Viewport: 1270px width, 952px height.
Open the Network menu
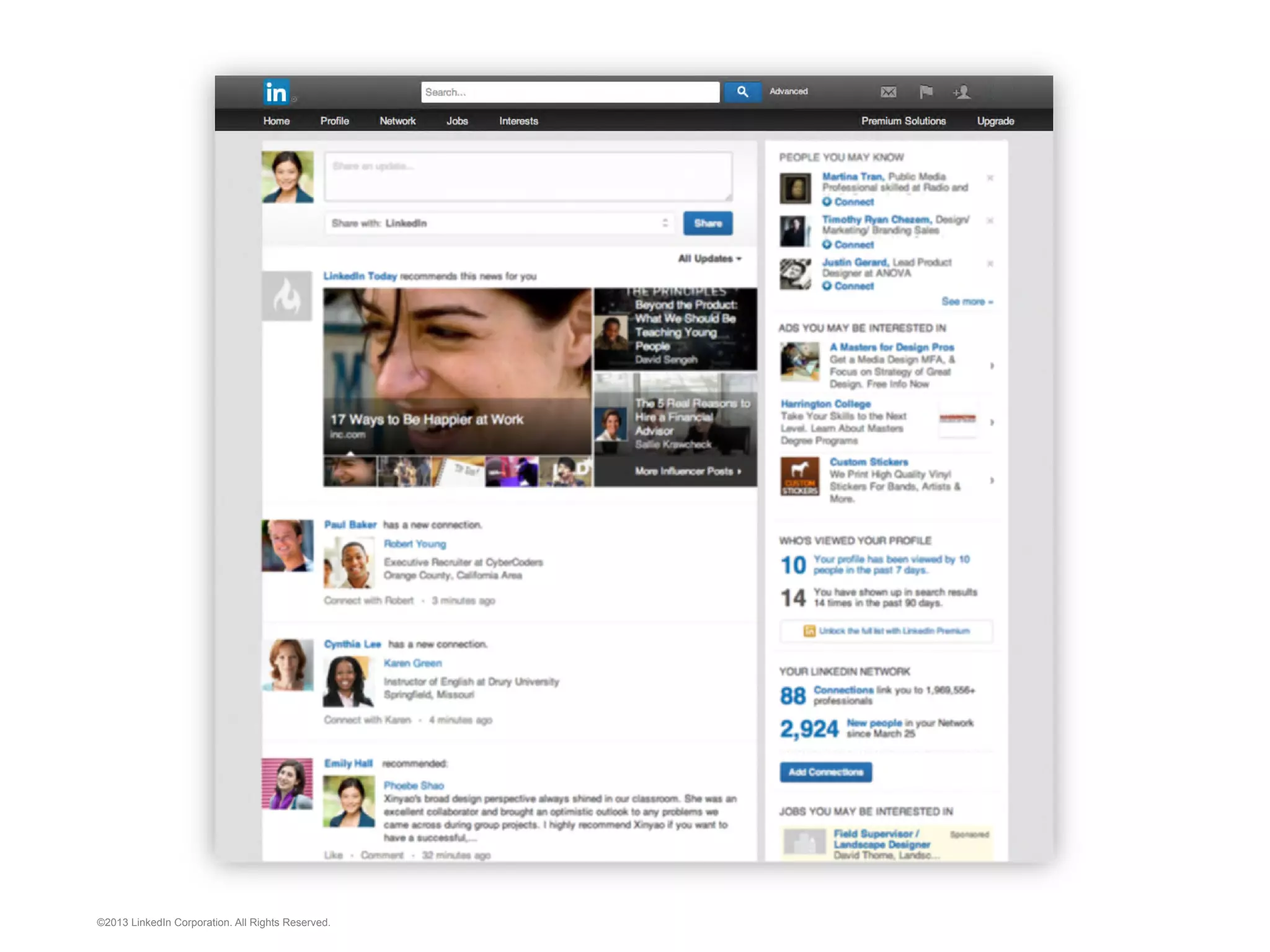tap(397, 121)
